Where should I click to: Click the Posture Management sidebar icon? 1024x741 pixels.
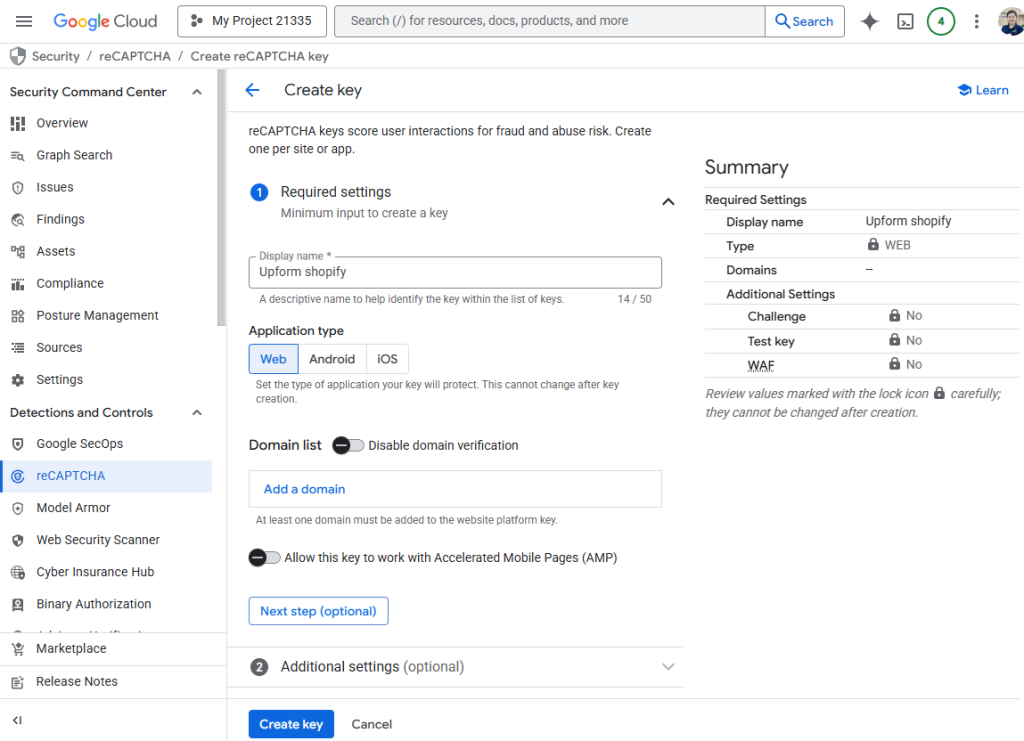(x=18, y=315)
